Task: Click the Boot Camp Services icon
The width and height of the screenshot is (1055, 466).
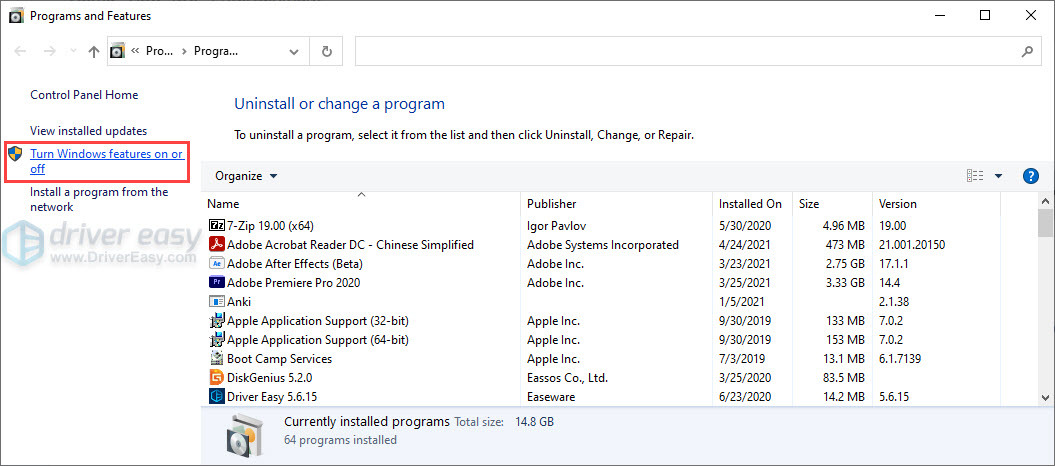Action: coord(217,358)
